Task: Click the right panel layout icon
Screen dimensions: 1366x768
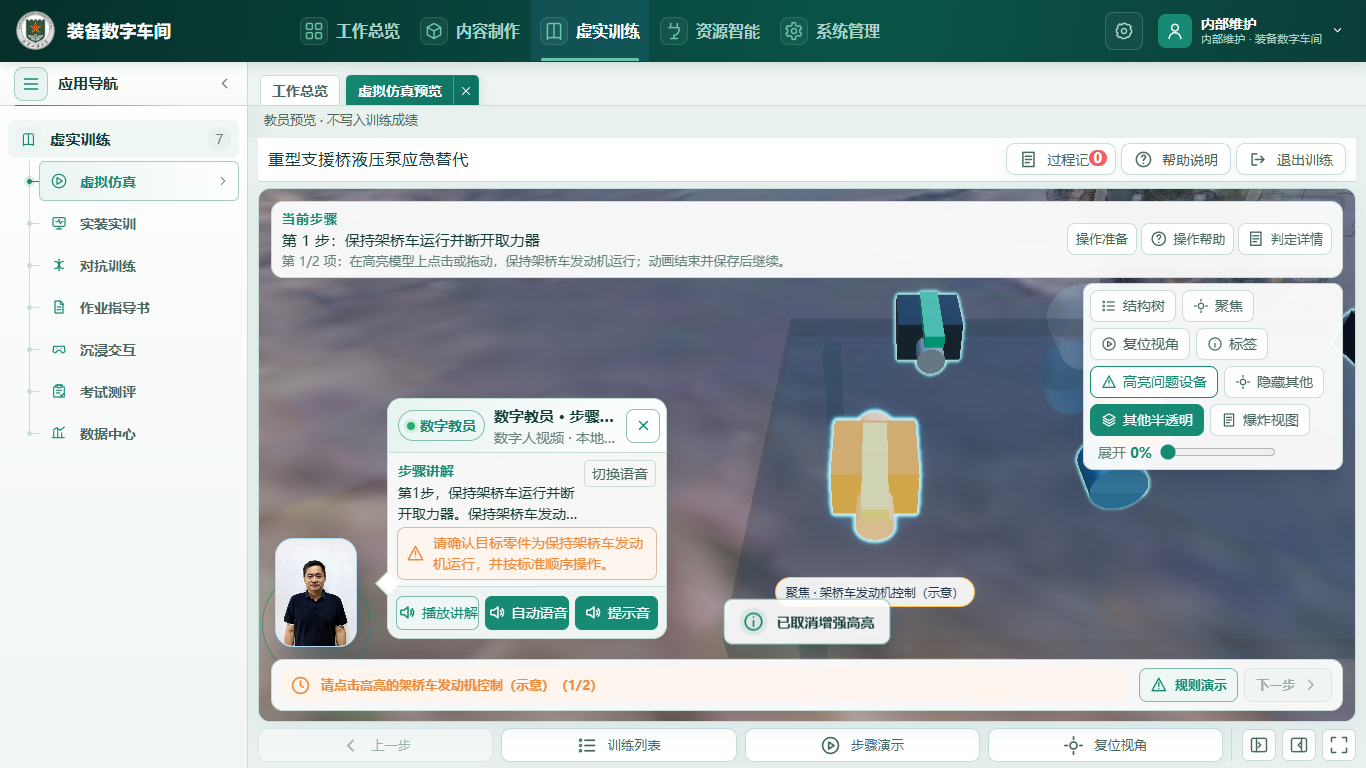Action: pos(1298,745)
